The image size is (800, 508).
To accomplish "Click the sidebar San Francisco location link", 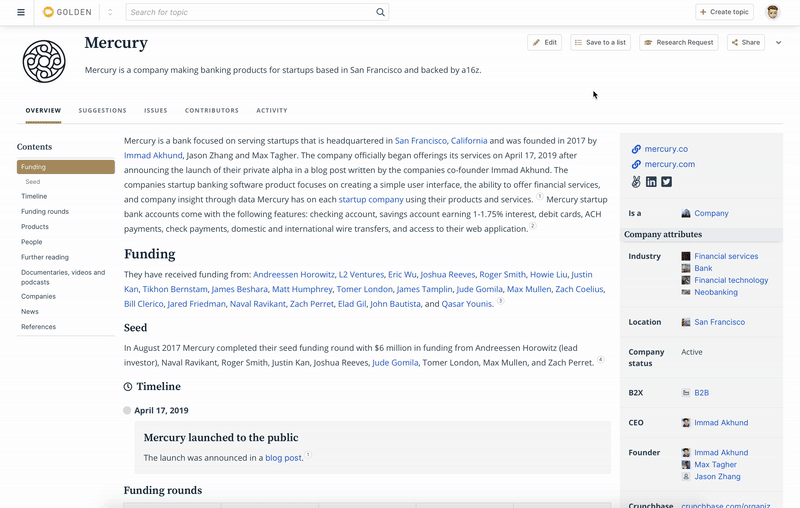I will pyautogui.click(x=719, y=322).
